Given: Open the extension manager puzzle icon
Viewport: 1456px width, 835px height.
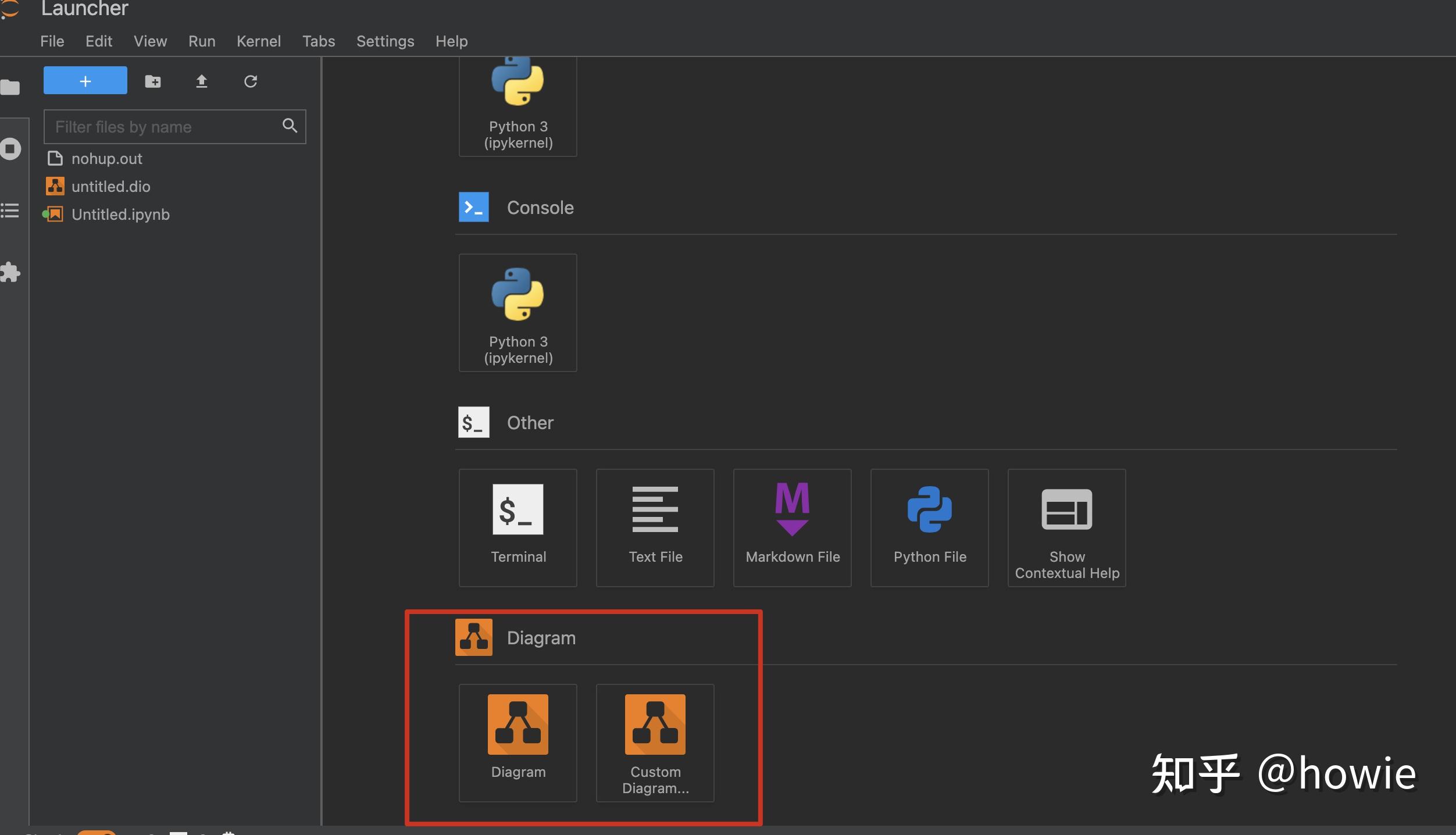Looking at the screenshot, I should coord(10,272).
